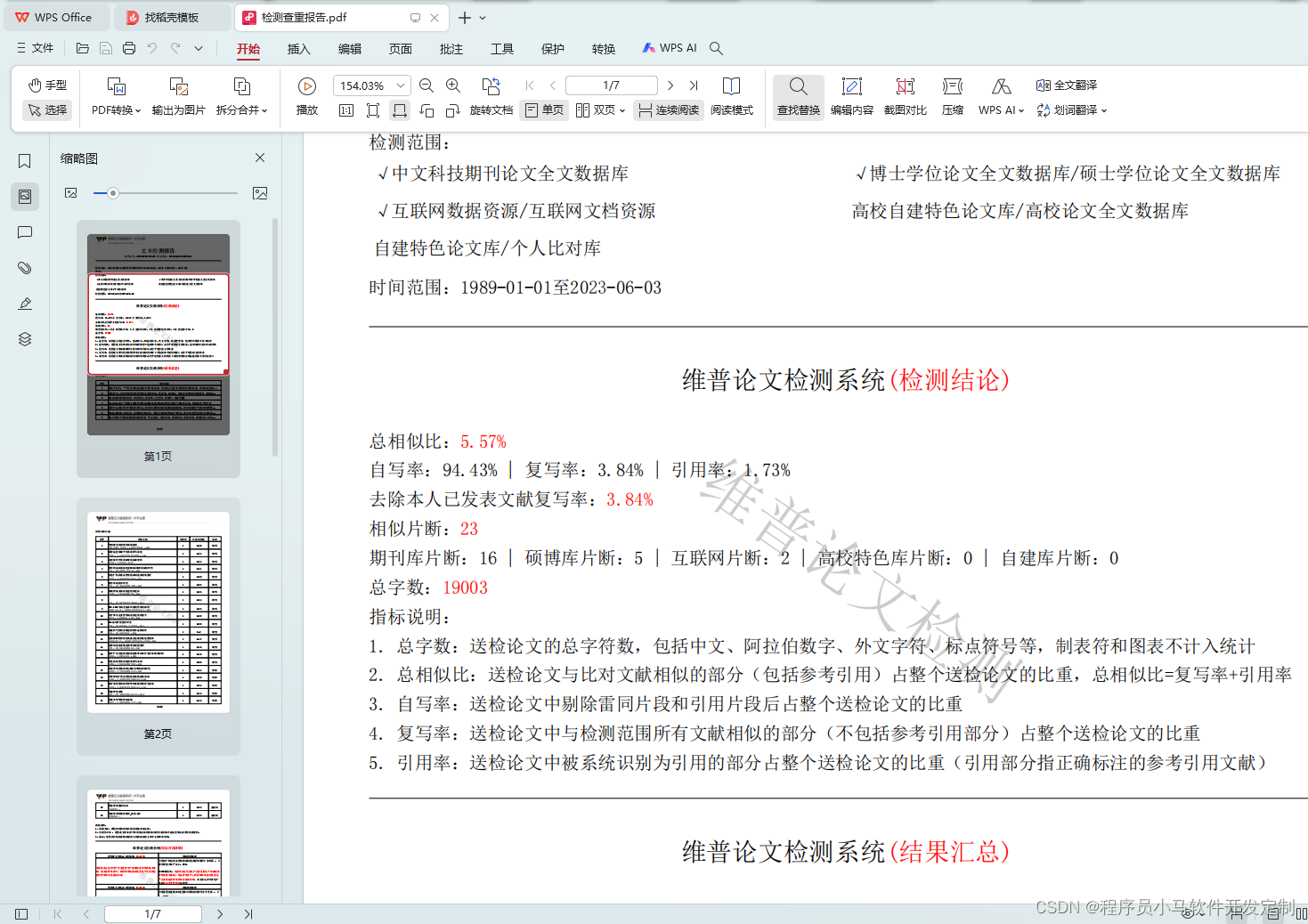Toggle the thumbnail panel sidebar icon

tap(25, 197)
